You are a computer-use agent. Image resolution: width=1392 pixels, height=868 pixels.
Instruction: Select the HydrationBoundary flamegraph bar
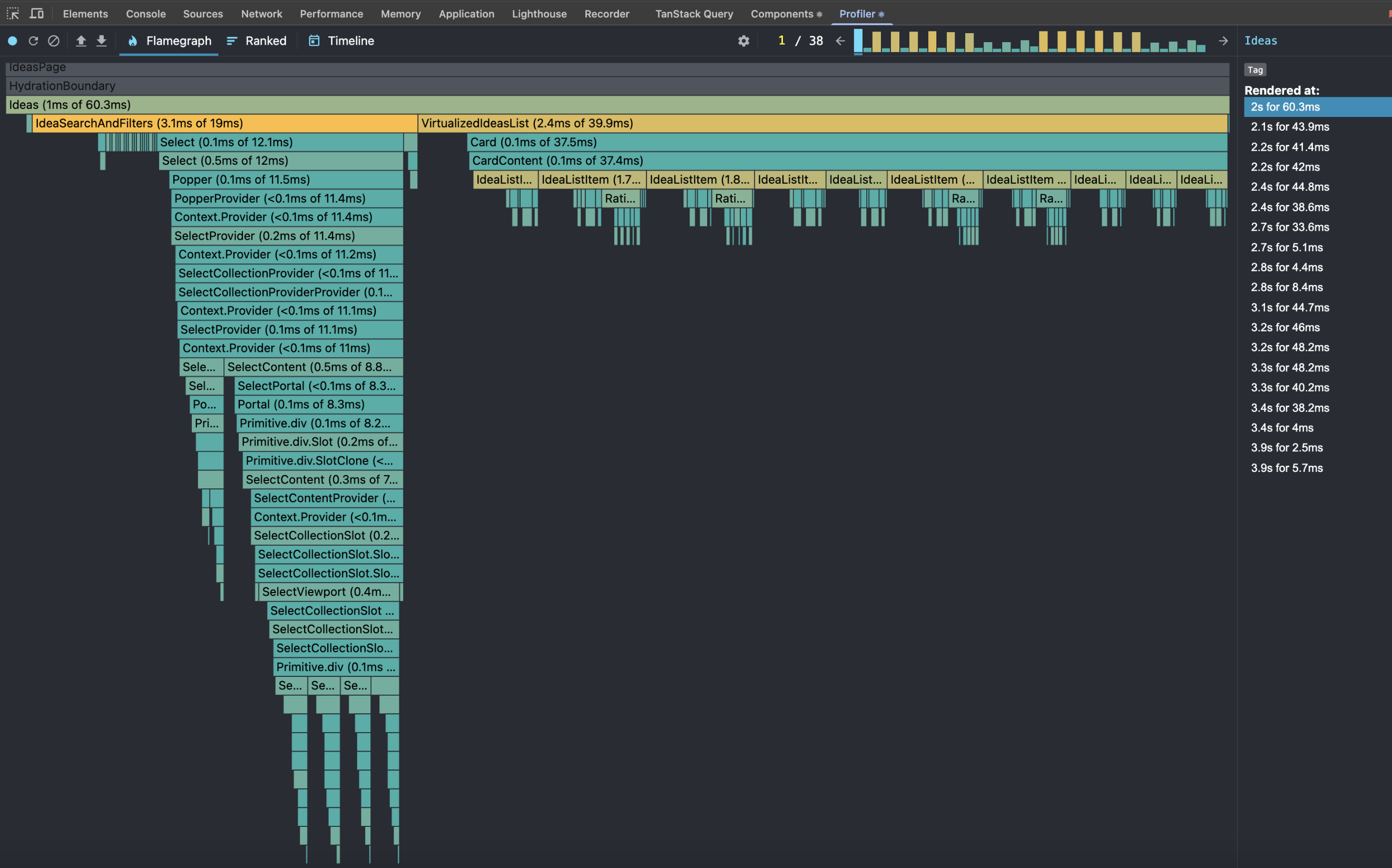[617, 86]
